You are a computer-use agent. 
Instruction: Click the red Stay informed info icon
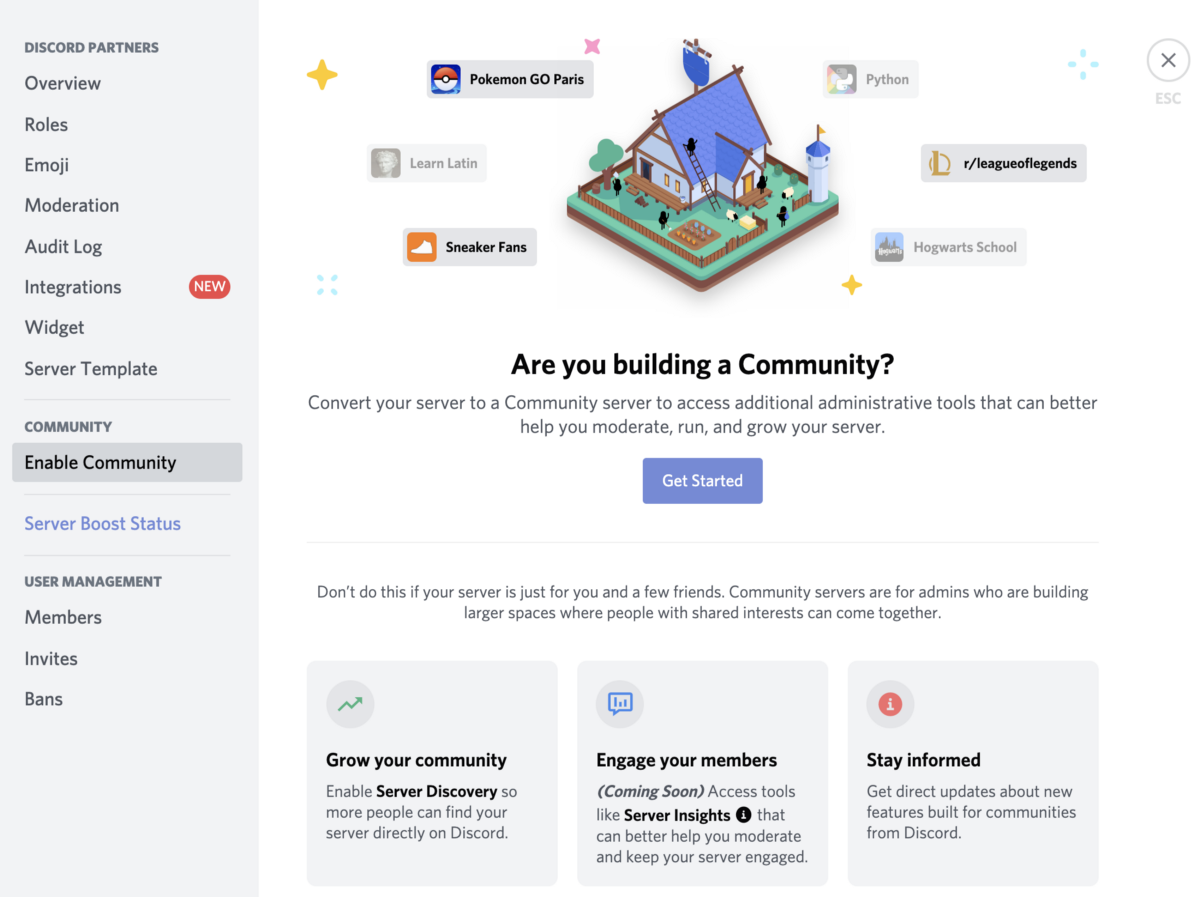pyautogui.click(x=890, y=704)
